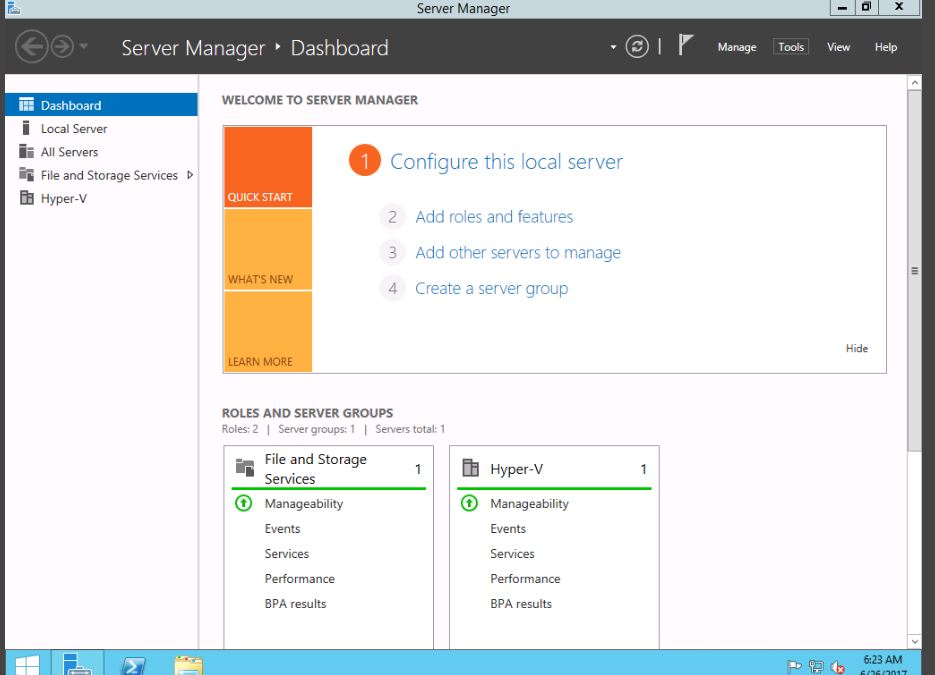935x675 pixels.
Task: Open the Manage menu
Action: [x=737, y=47]
